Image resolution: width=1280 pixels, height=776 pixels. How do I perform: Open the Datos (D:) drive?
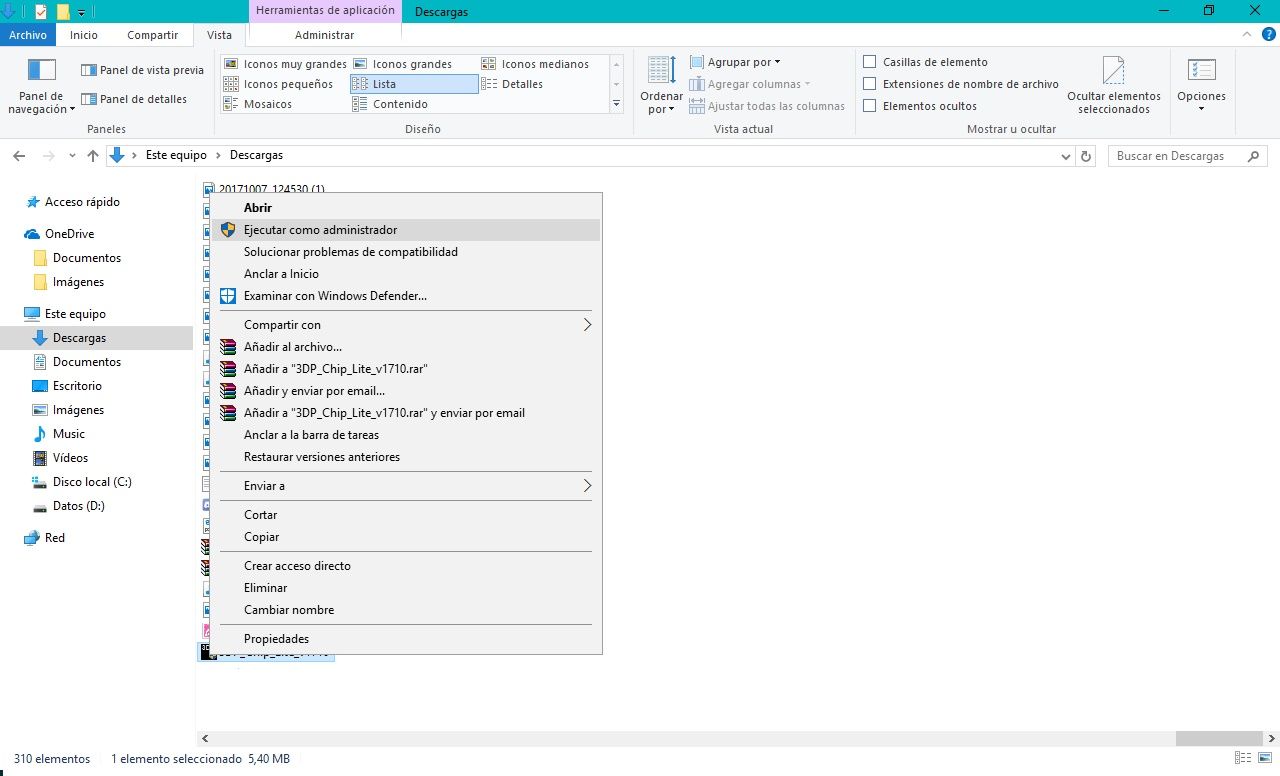click(78, 506)
